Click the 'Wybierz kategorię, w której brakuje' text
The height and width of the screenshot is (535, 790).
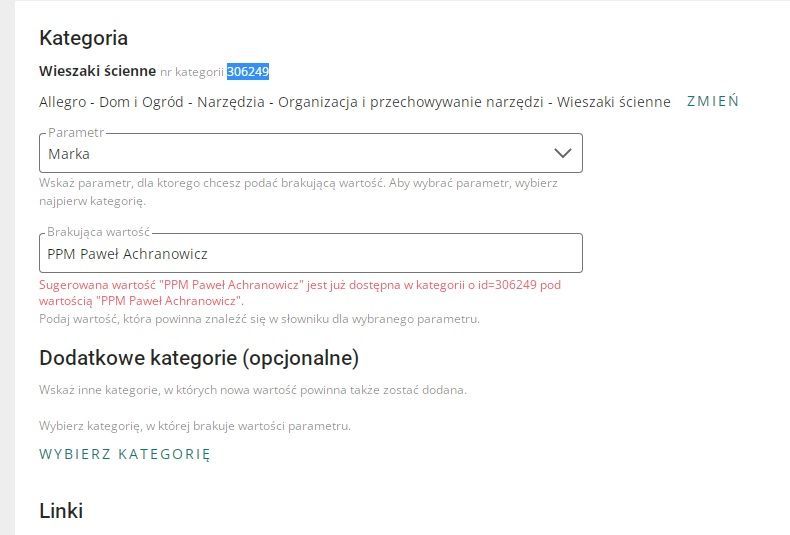click(x=194, y=426)
